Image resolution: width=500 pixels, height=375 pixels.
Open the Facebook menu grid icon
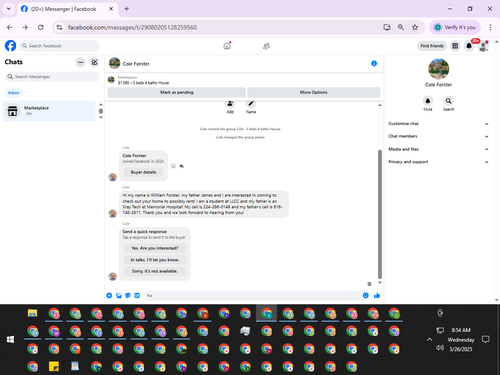point(455,46)
